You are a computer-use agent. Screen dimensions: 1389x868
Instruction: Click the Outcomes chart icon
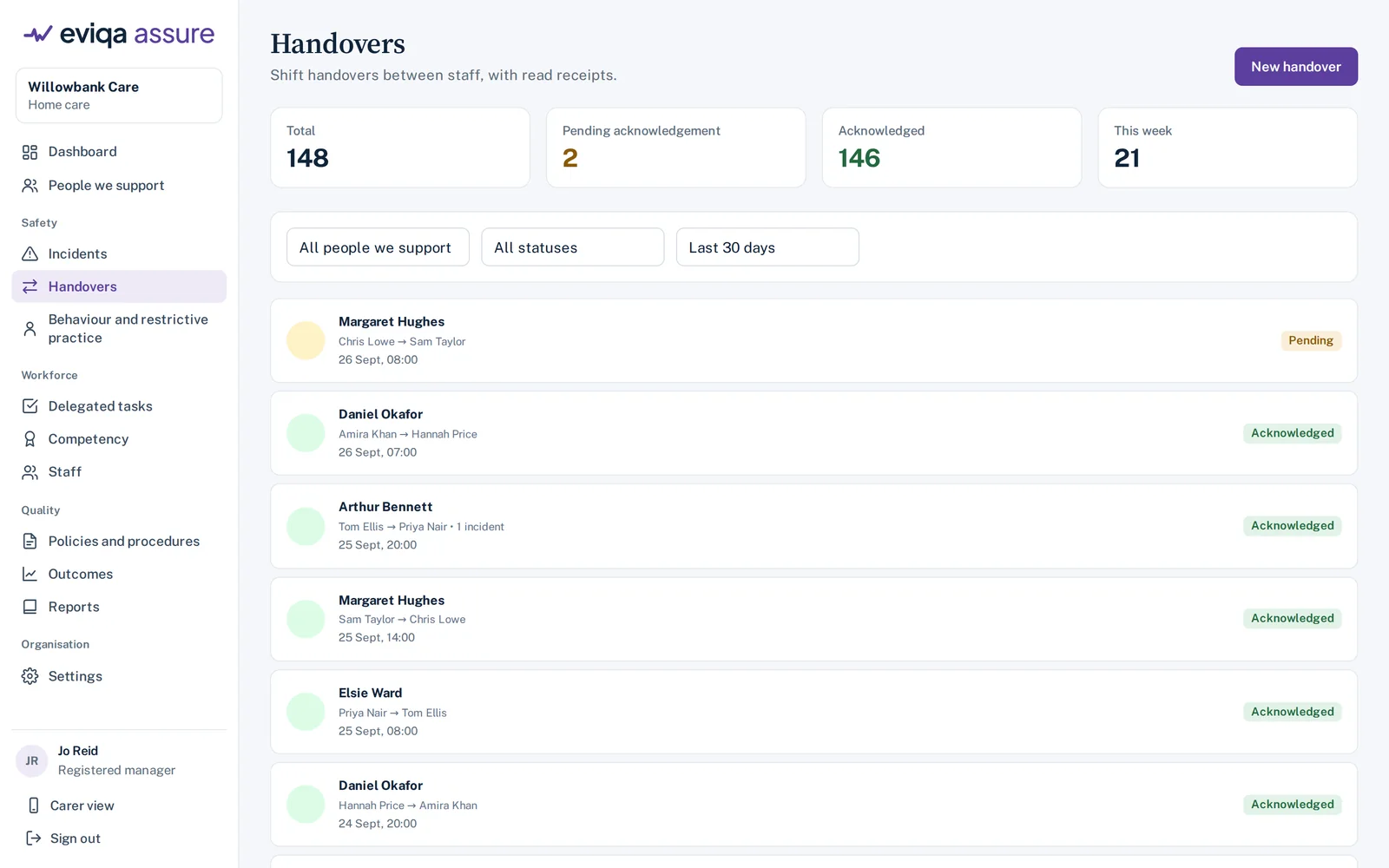click(x=30, y=574)
